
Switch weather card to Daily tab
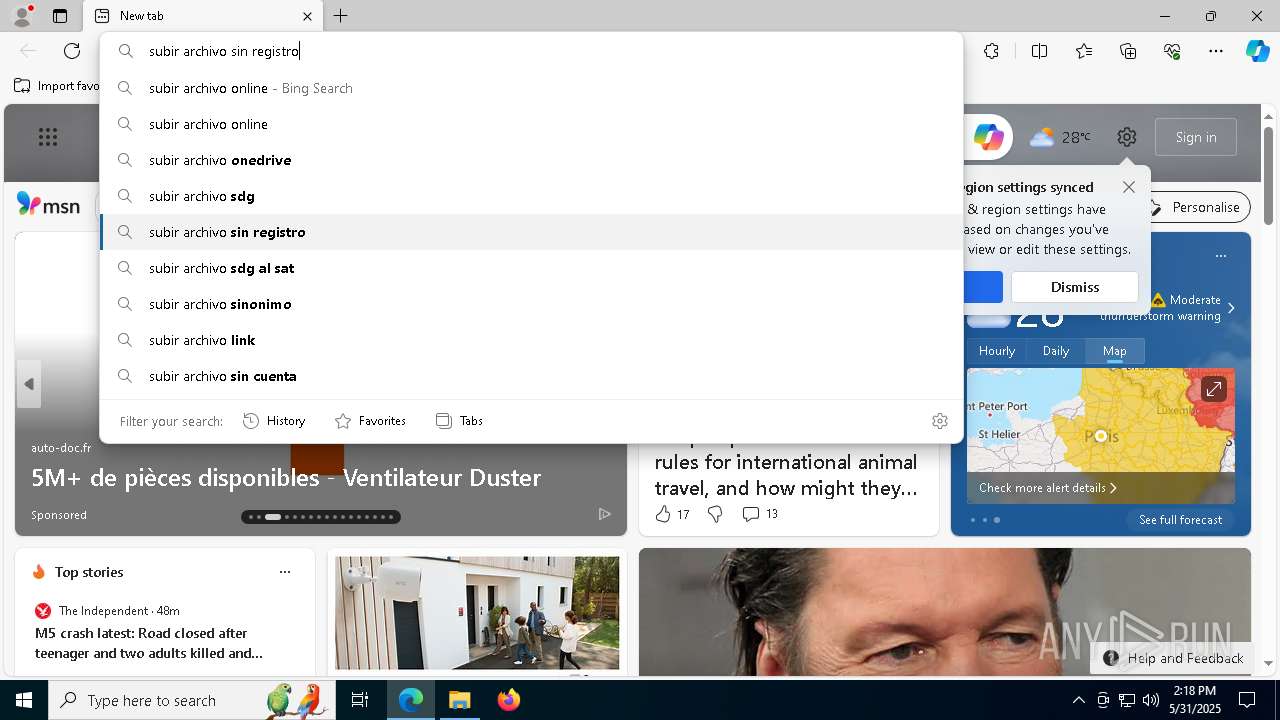pyautogui.click(x=1056, y=351)
